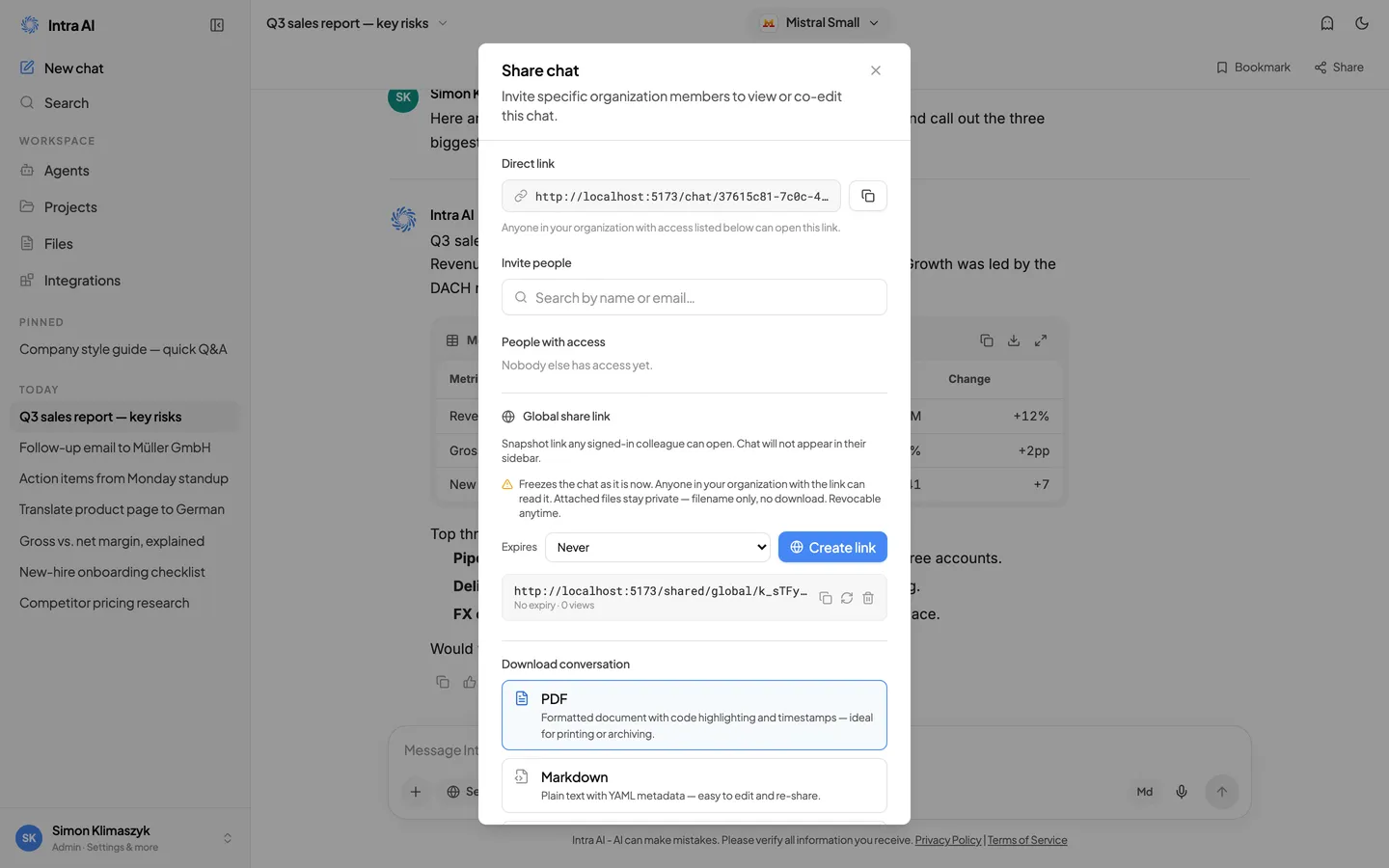Open the Mistral Small model selector
Image resolution: width=1389 pixels, height=868 pixels.
[820, 23]
